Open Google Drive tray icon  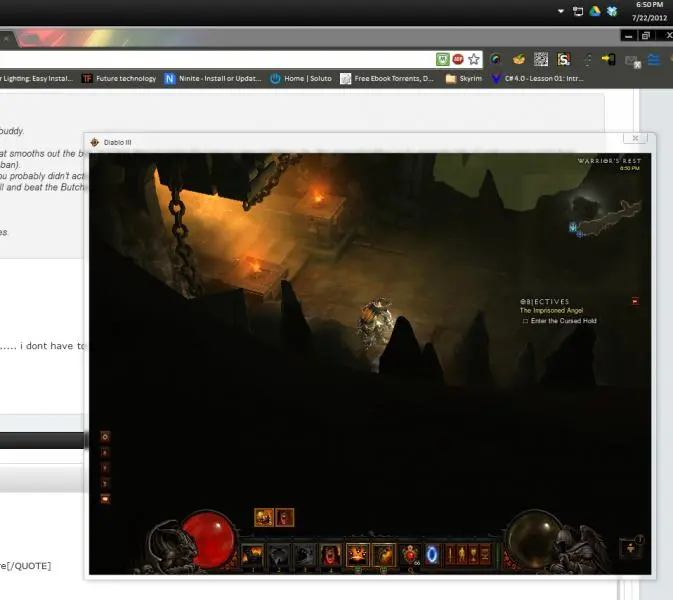(594, 11)
